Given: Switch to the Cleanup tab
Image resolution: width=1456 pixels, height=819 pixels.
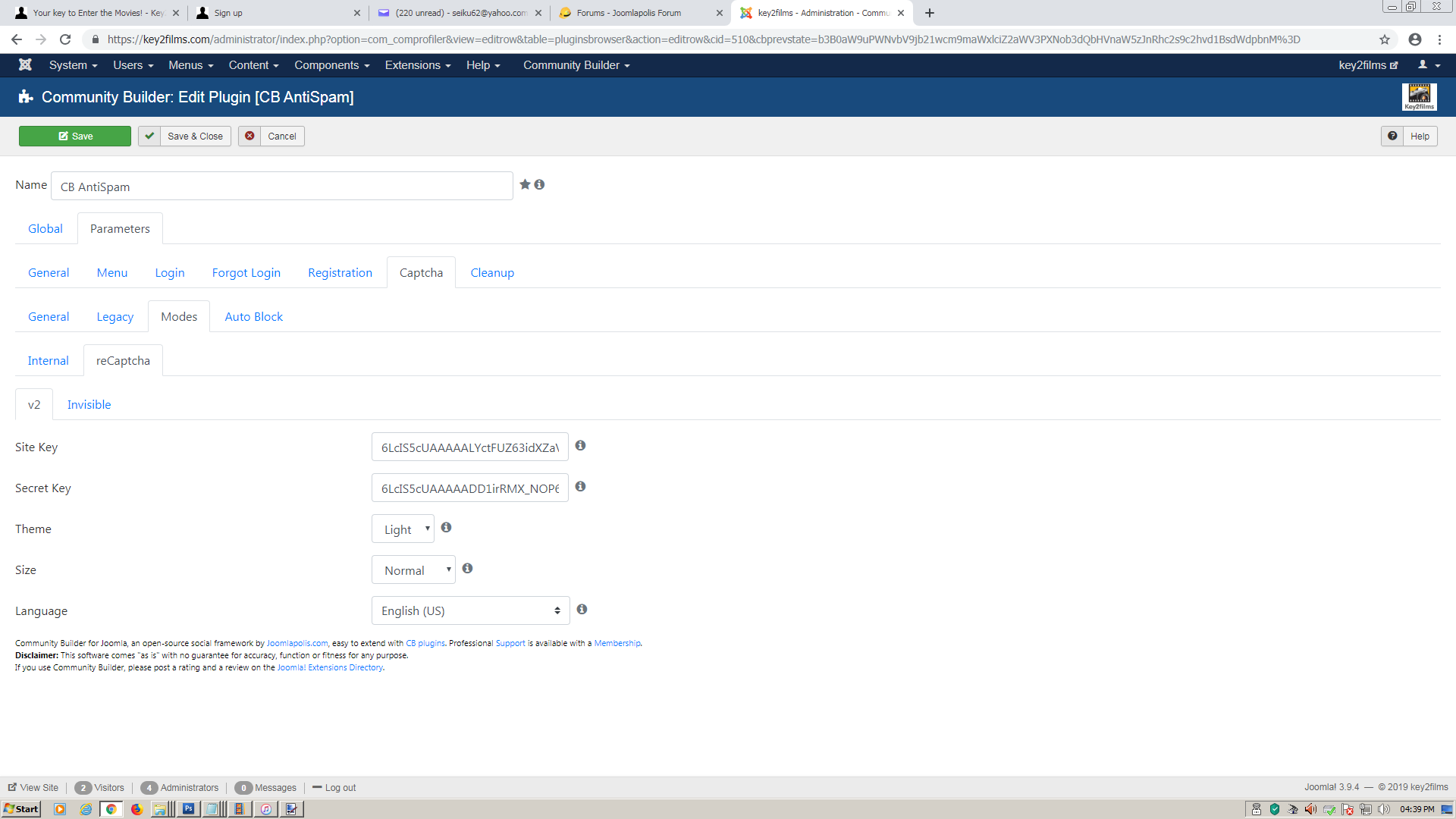Looking at the screenshot, I should tap(492, 272).
